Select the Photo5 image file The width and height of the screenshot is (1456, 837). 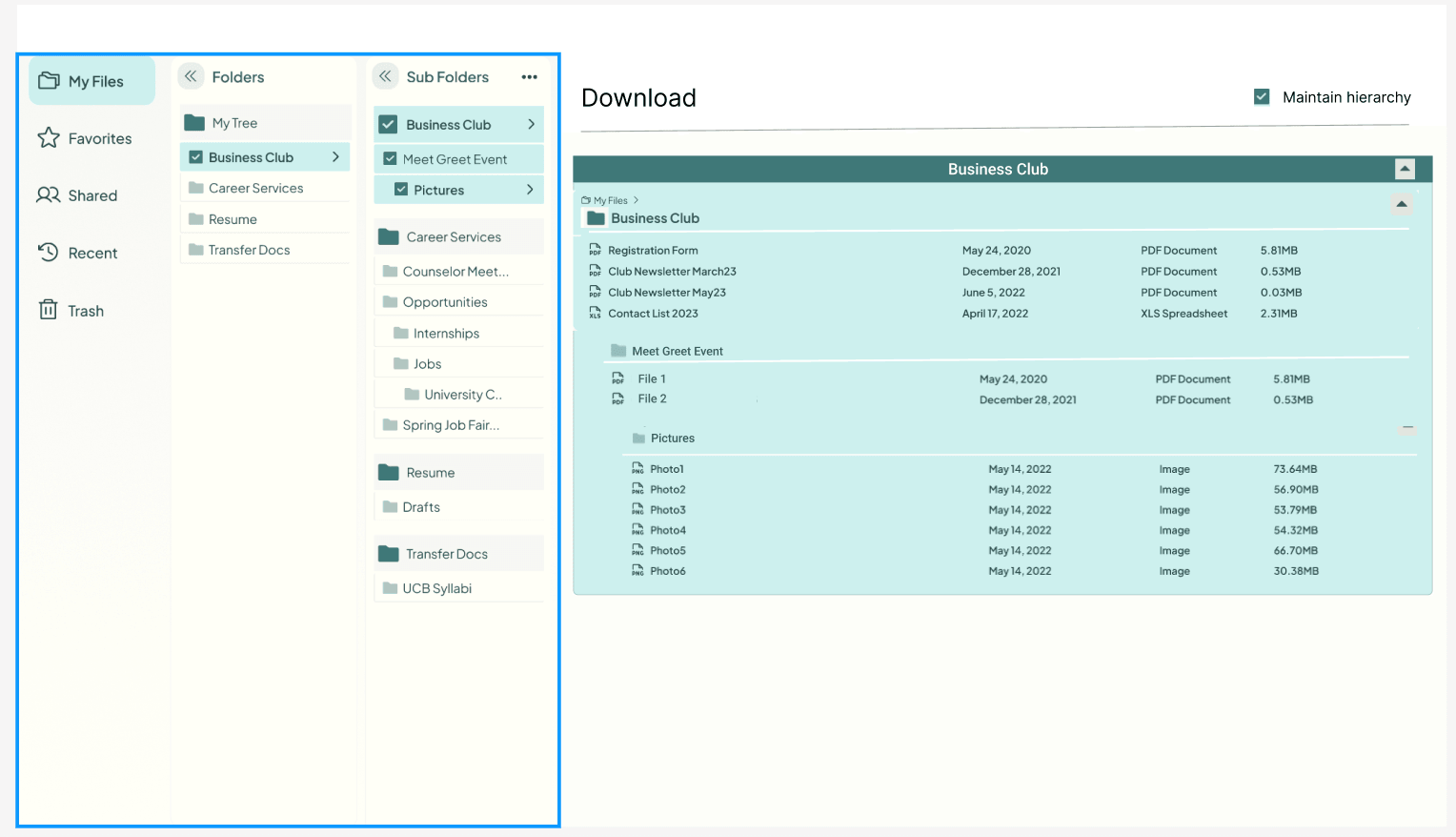(x=668, y=551)
